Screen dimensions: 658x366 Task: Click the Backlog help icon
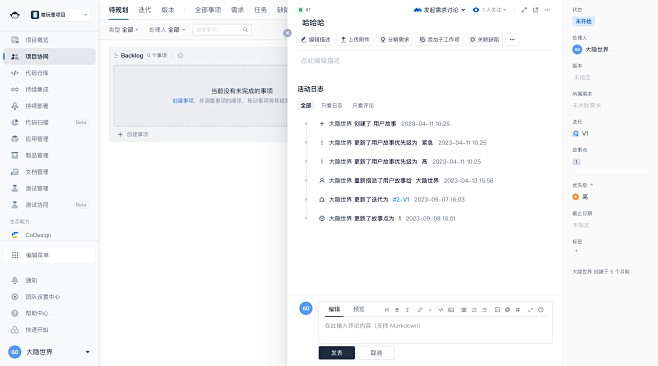pos(180,55)
